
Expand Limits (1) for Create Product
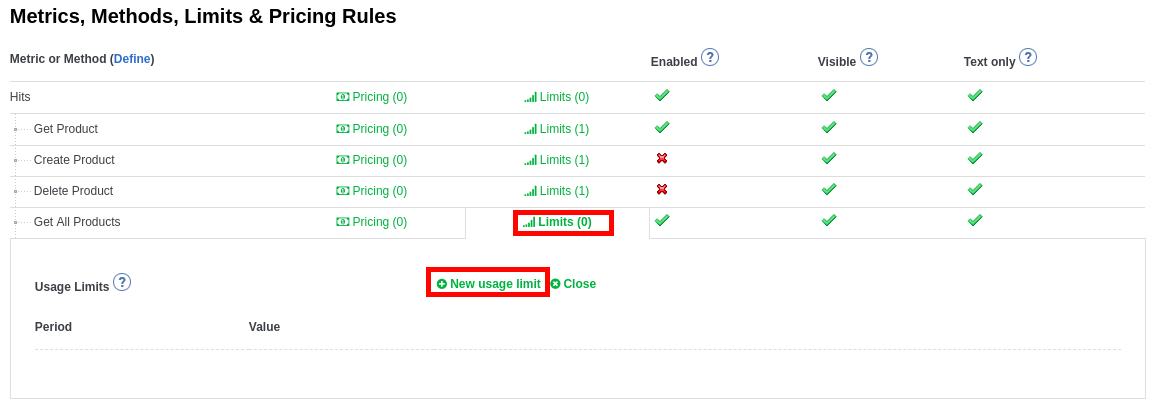pos(564,160)
